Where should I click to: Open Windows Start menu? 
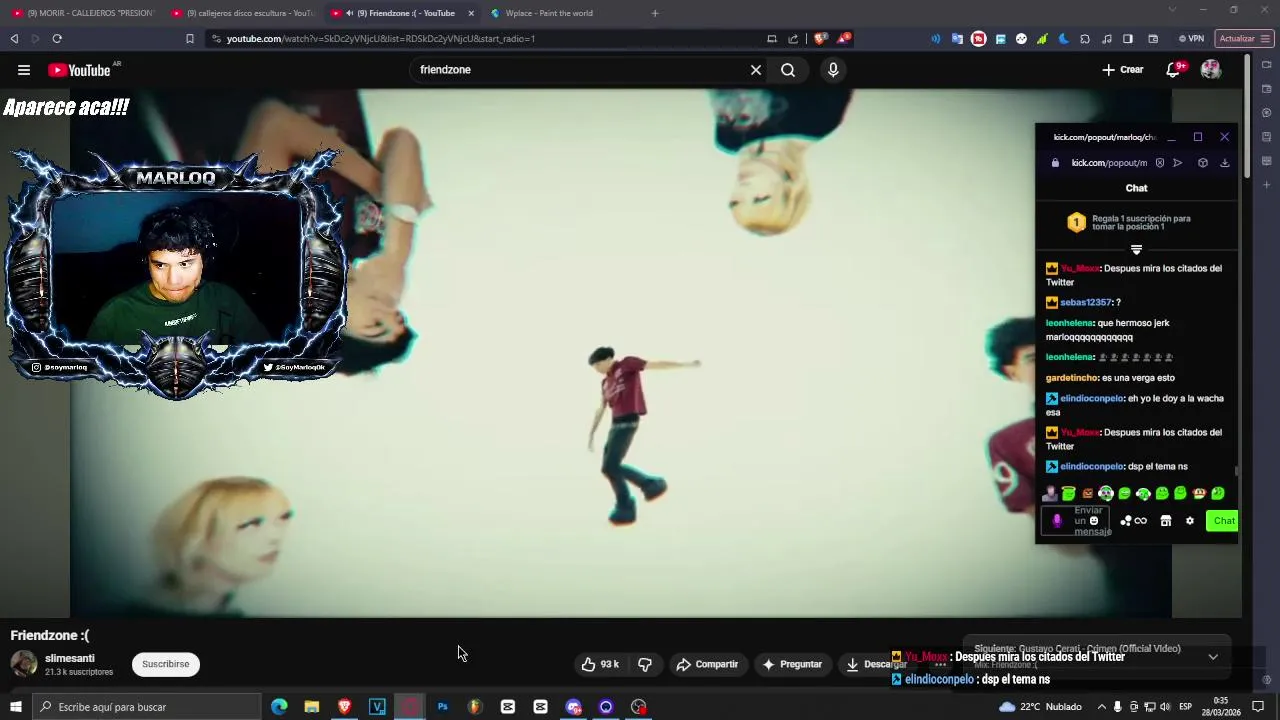15,707
